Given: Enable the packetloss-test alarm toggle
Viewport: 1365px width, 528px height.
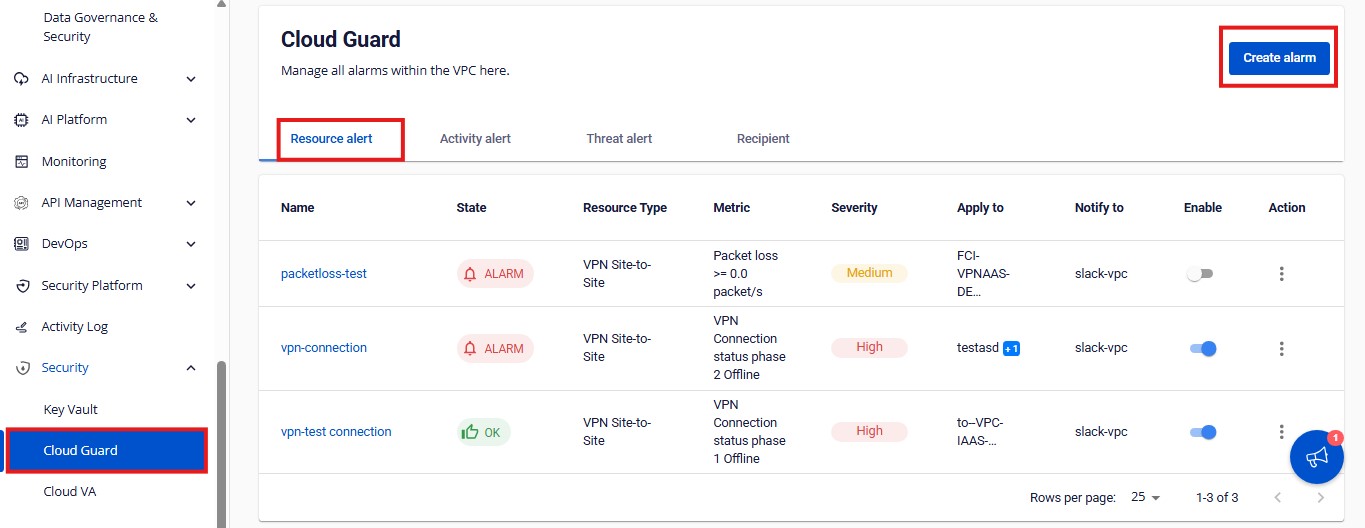Looking at the screenshot, I should pos(1200,274).
